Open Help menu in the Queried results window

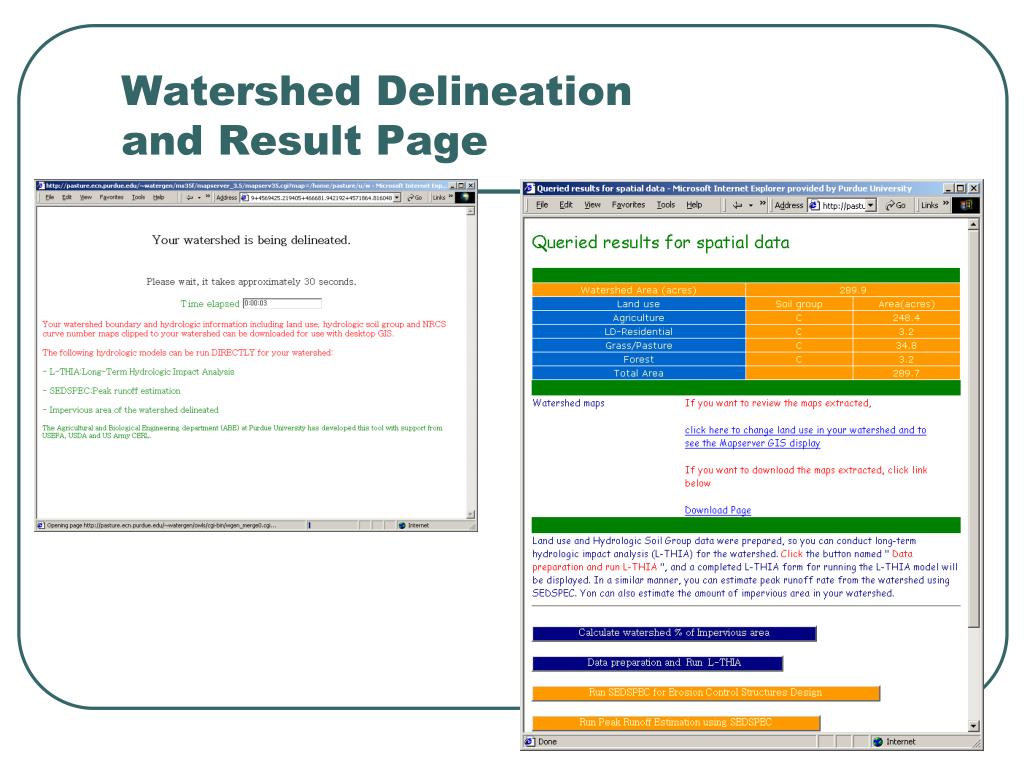[x=694, y=205]
